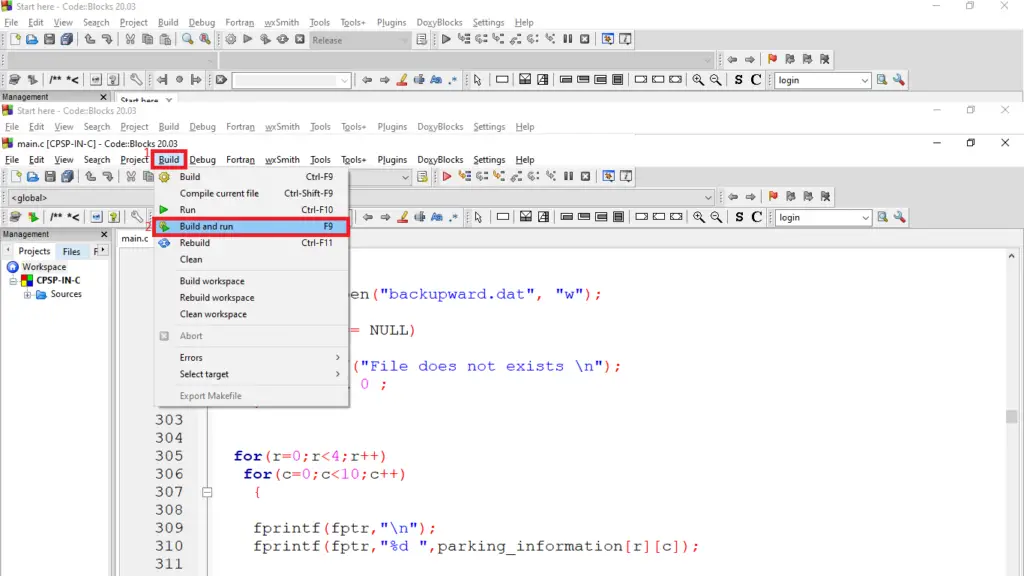Toggle the red bookmark flag icon
This screenshot has width=1024, height=576.
(772, 198)
